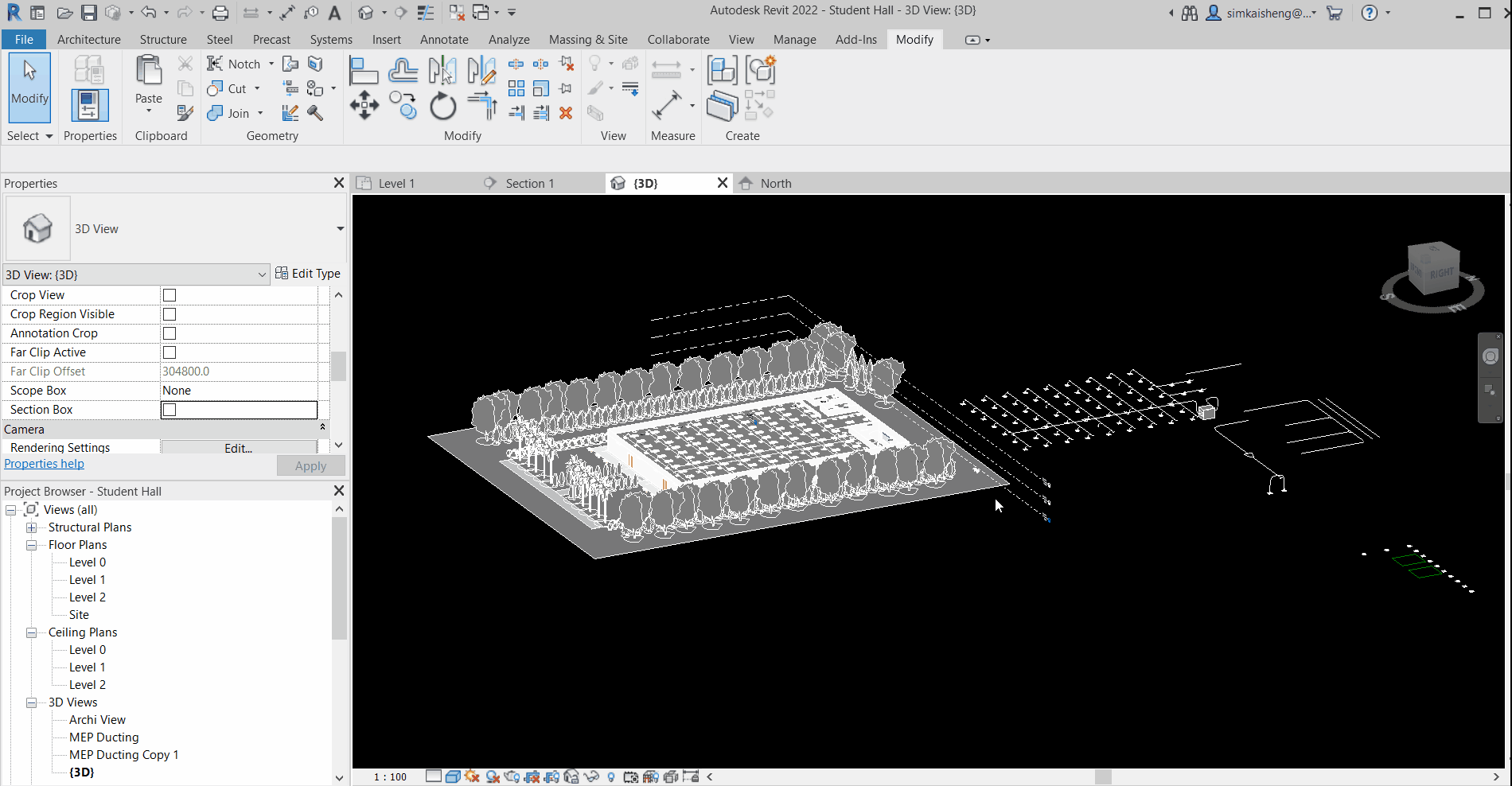Viewport: 1512px width, 786px height.
Task: Select Mirror - Draw Axis tool
Action: point(481,70)
